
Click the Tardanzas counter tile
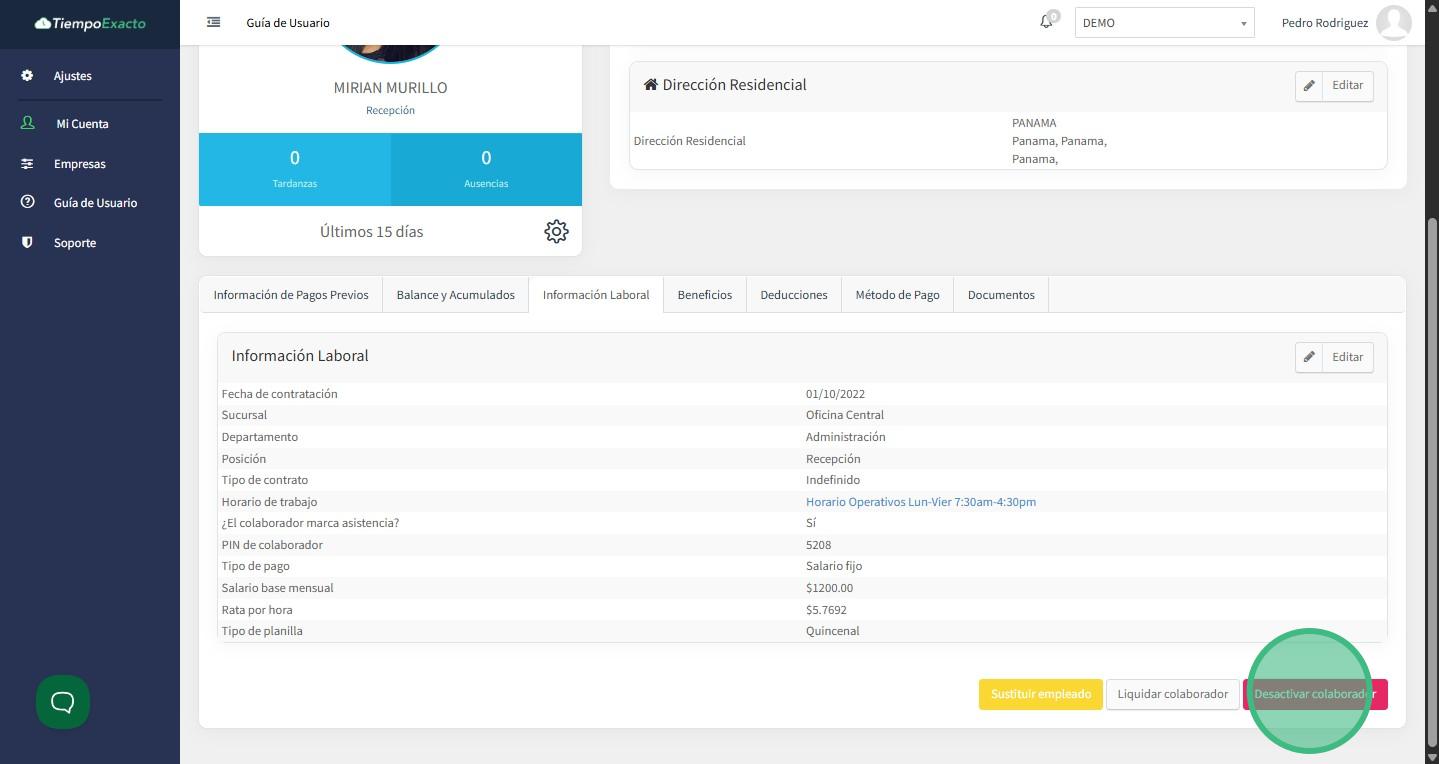(x=294, y=169)
